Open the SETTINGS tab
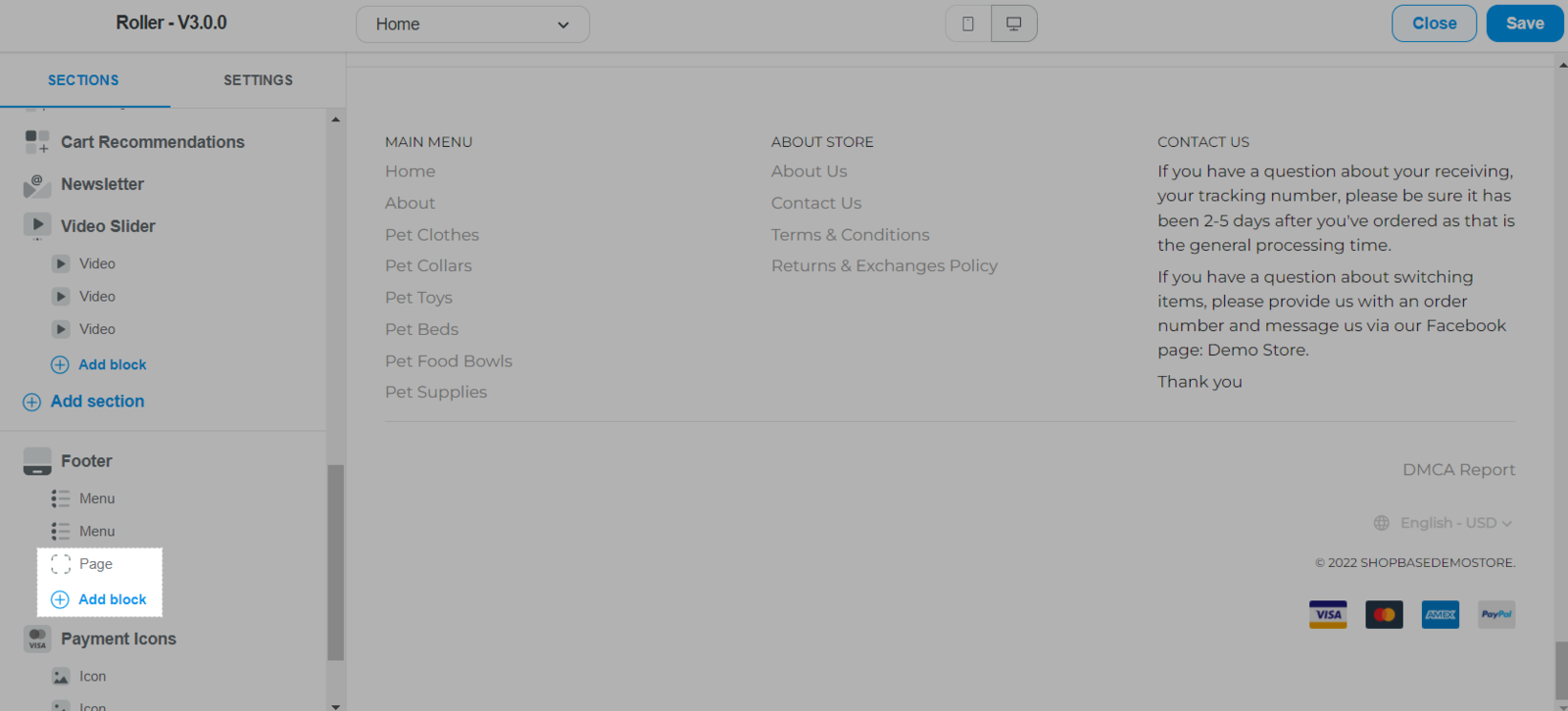Viewport: 1568px width, 711px height. pos(258,80)
